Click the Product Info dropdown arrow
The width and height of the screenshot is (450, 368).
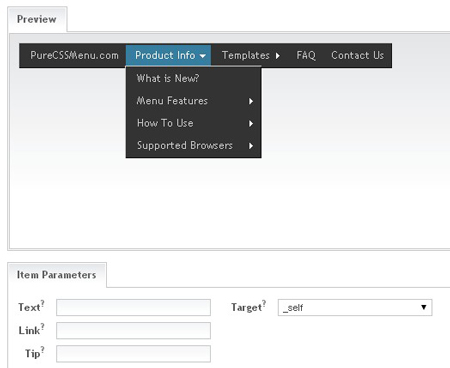(203, 56)
